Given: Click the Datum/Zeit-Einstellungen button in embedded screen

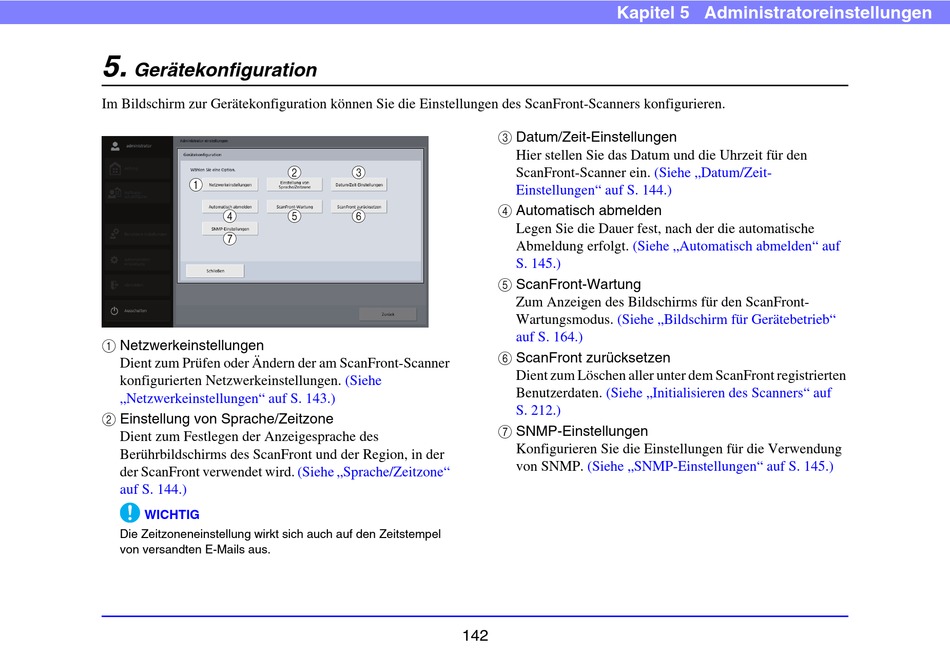Looking at the screenshot, I should coord(359,184).
